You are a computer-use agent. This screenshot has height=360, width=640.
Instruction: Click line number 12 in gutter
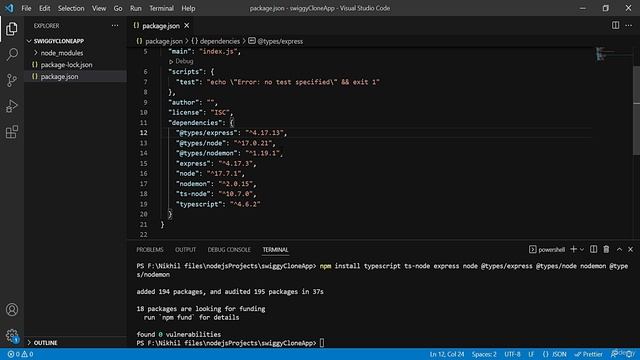(x=143, y=133)
